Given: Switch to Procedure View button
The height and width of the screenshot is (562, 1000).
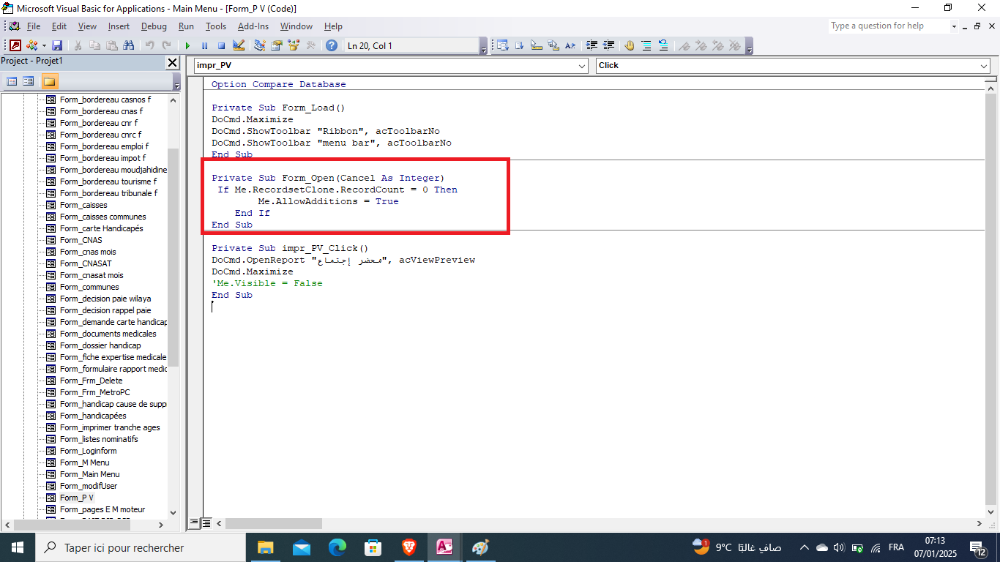Looking at the screenshot, I should click(x=195, y=523).
